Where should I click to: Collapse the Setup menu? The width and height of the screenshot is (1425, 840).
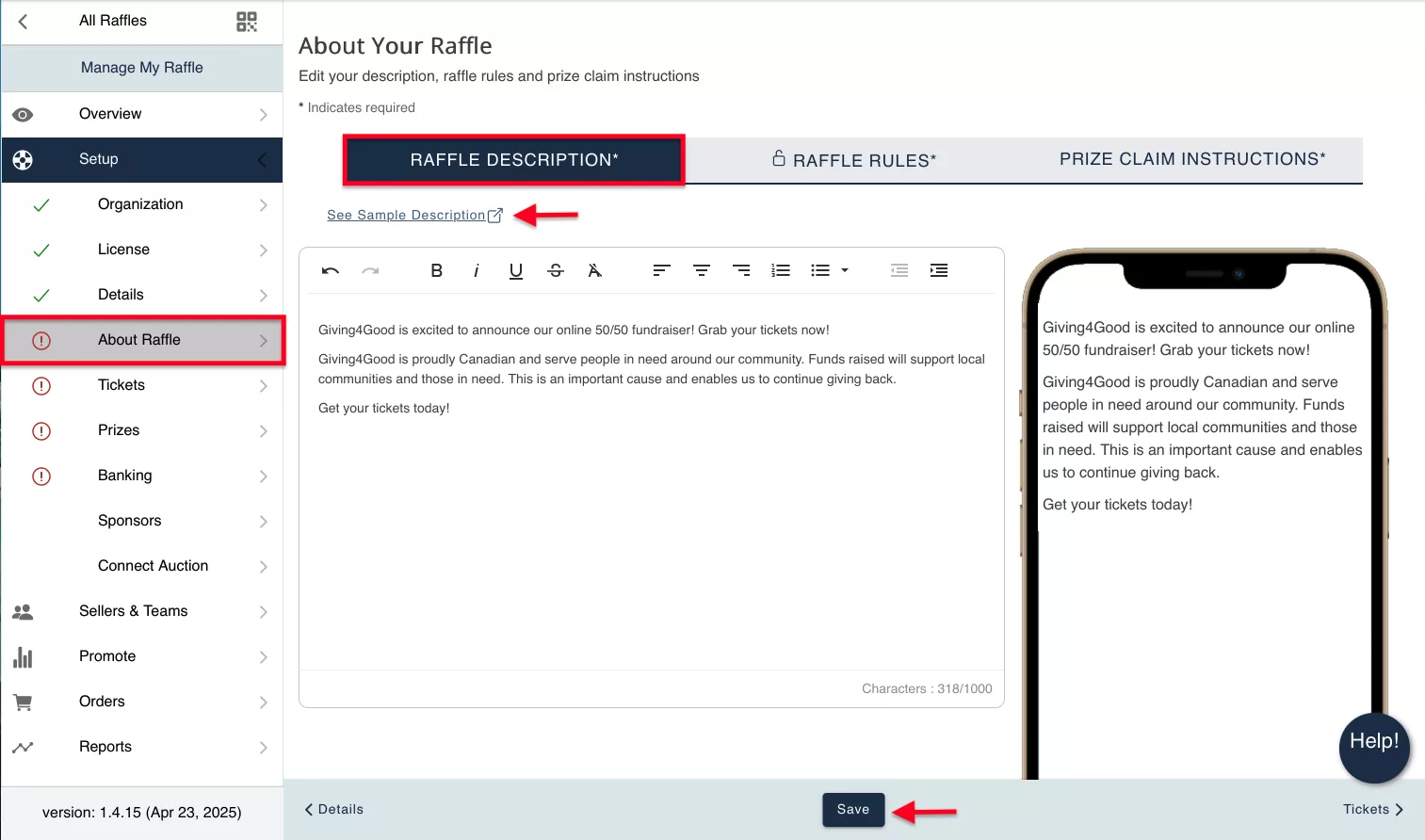141,159
